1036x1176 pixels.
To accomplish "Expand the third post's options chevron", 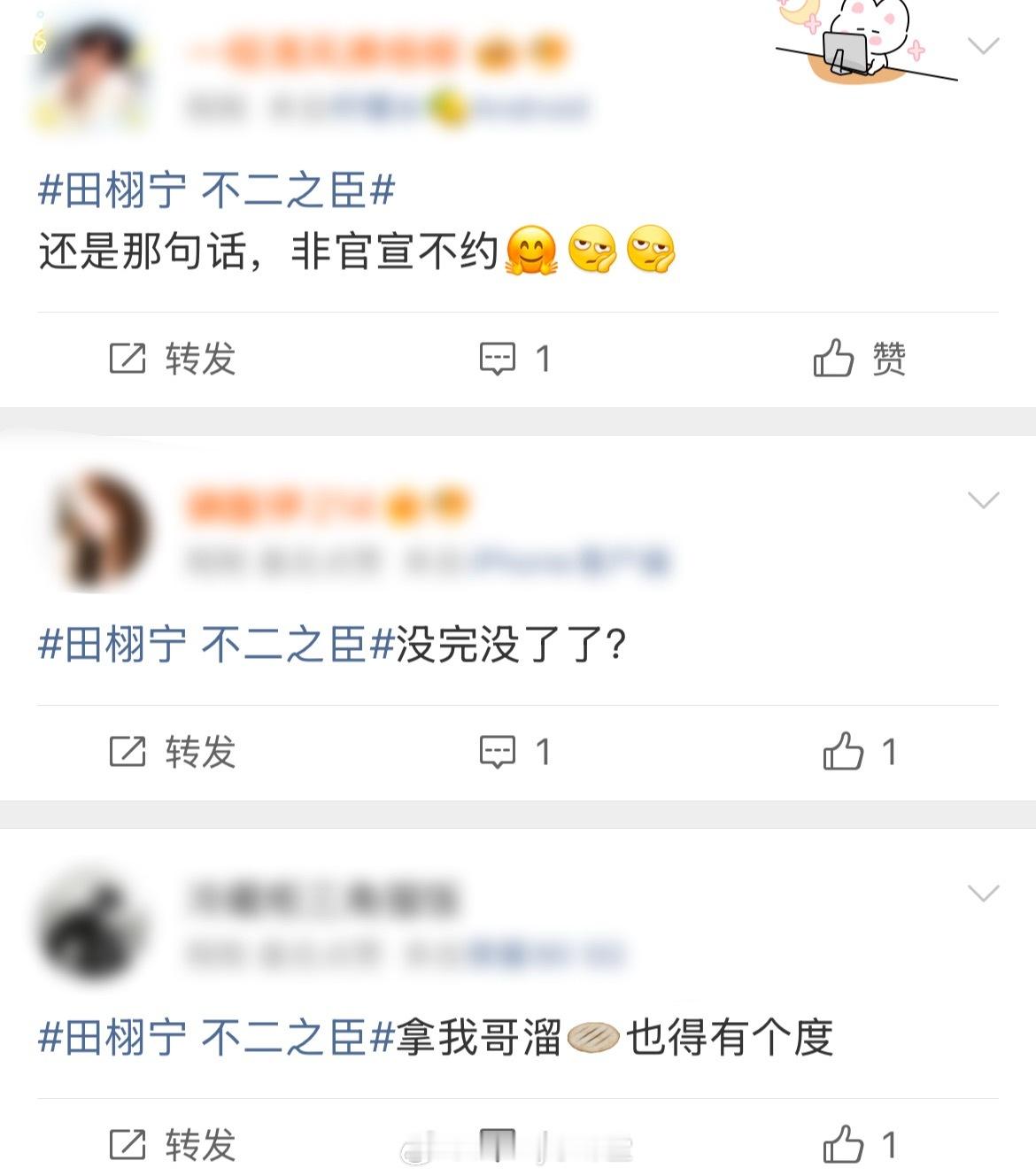I will click(983, 894).
